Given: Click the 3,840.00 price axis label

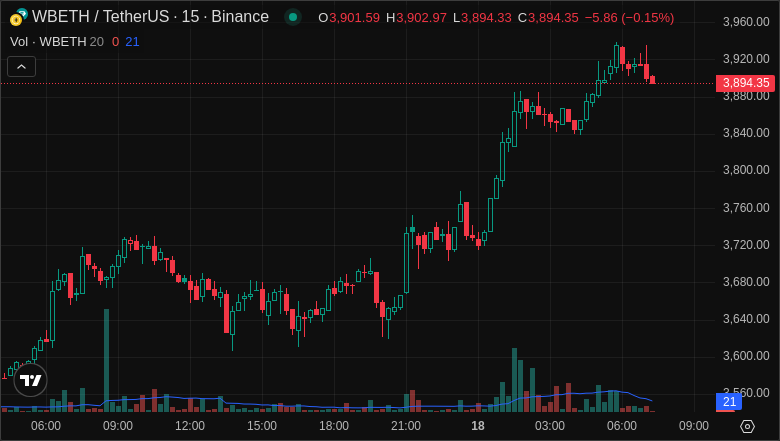Looking at the screenshot, I should click(746, 133).
